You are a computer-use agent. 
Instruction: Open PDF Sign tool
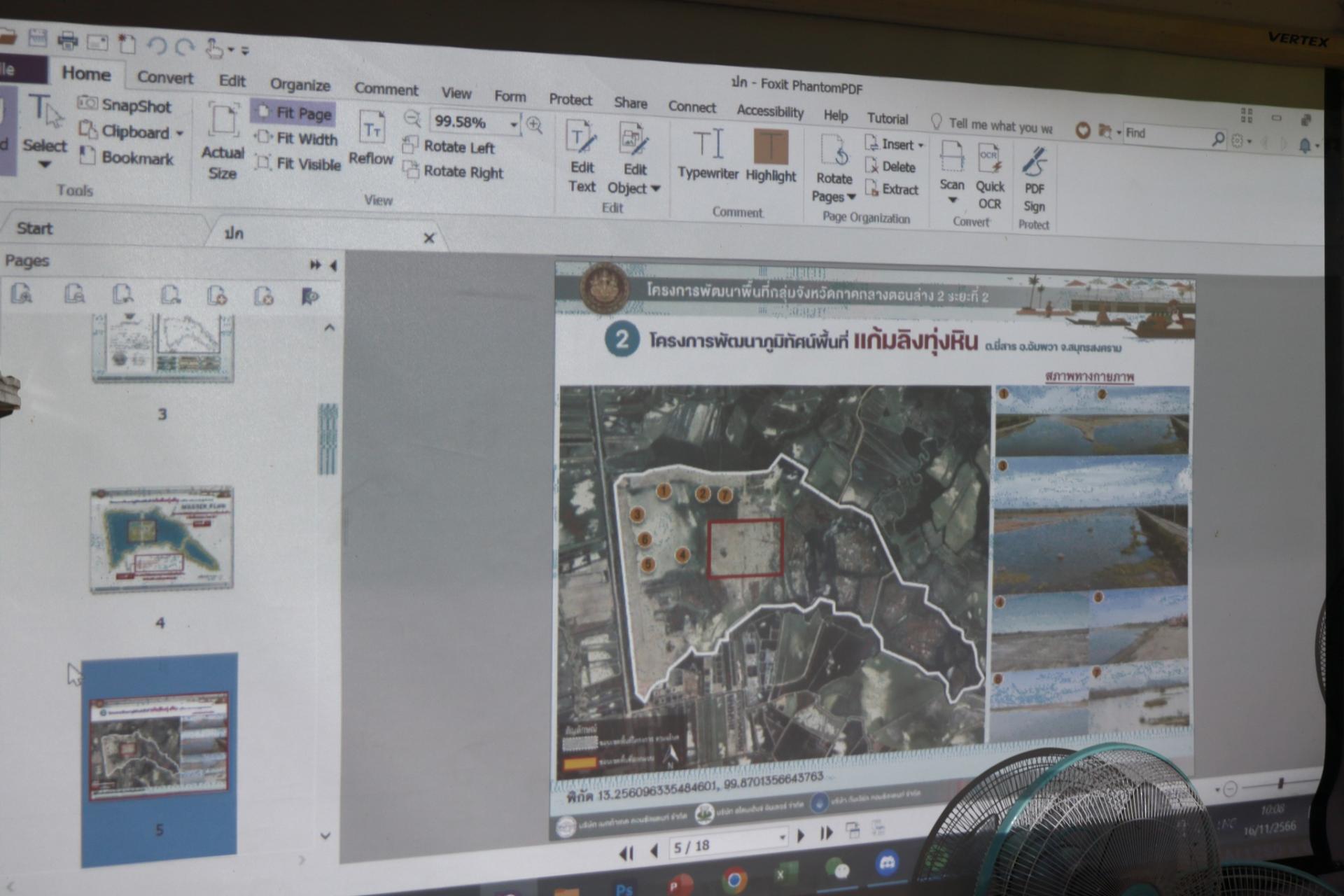pos(1034,179)
